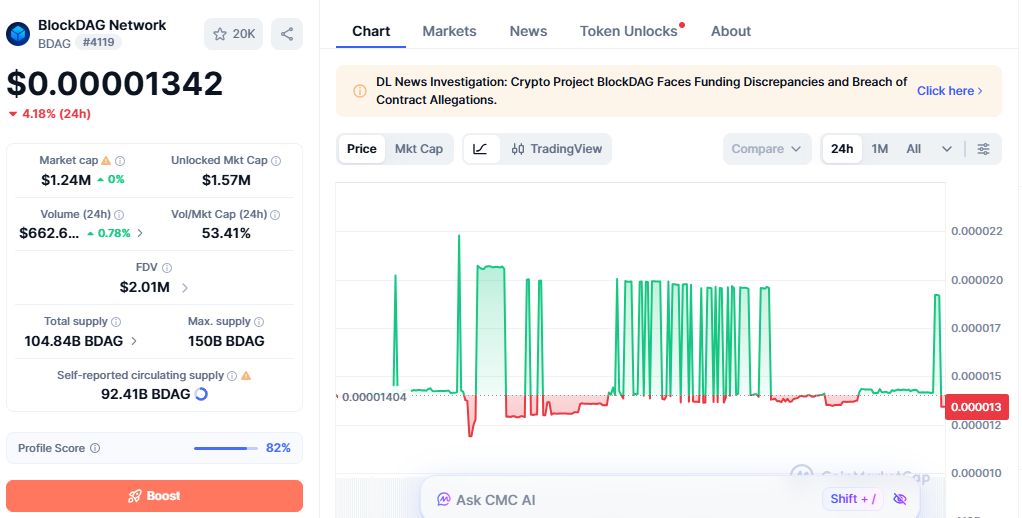Click the 0.000017 y-axis label
The width and height of the screenshot is (1022, 518).
(976, 328)
